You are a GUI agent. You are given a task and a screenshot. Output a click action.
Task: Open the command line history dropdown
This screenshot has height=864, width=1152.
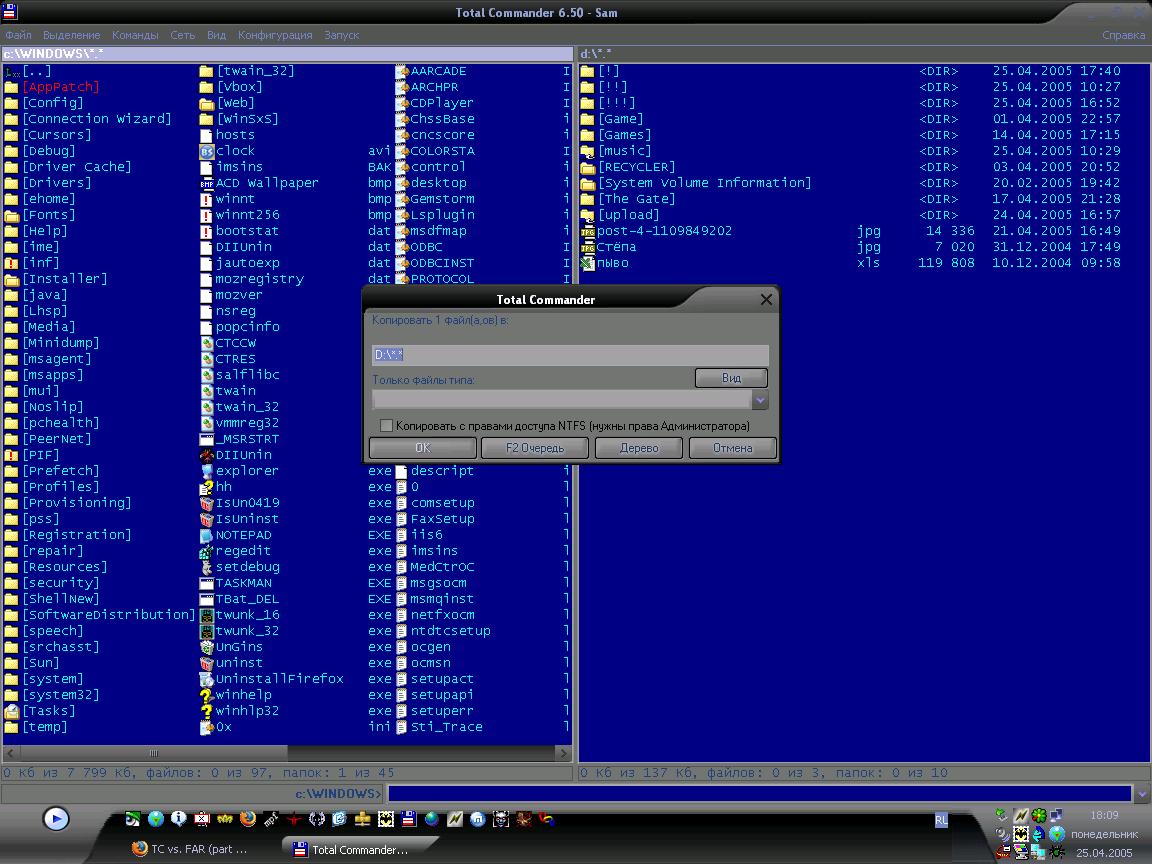pos(1141,793)
